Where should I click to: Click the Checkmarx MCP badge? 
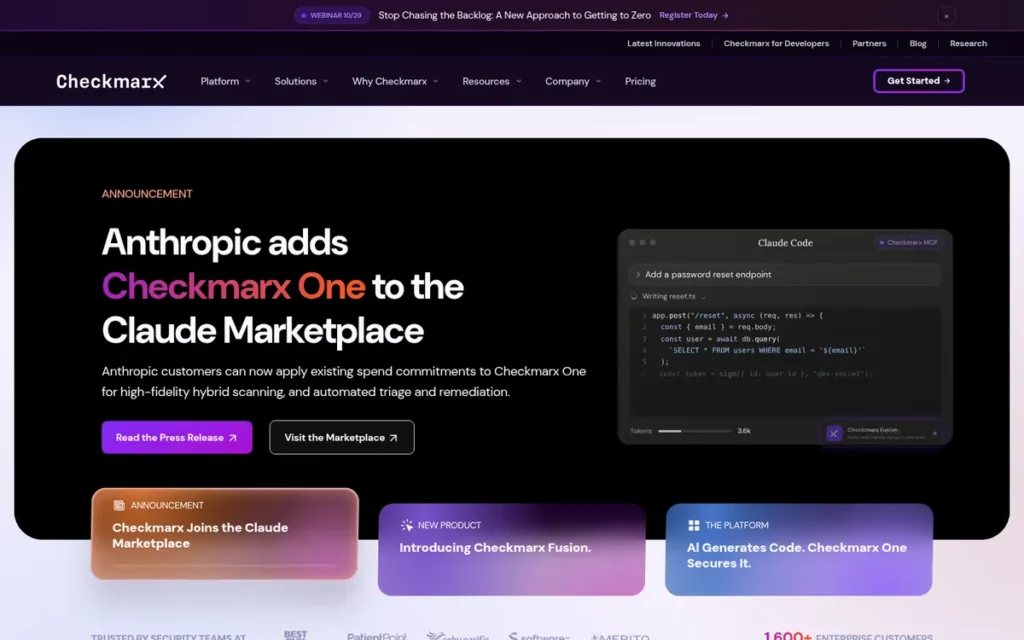pos(908,242)
